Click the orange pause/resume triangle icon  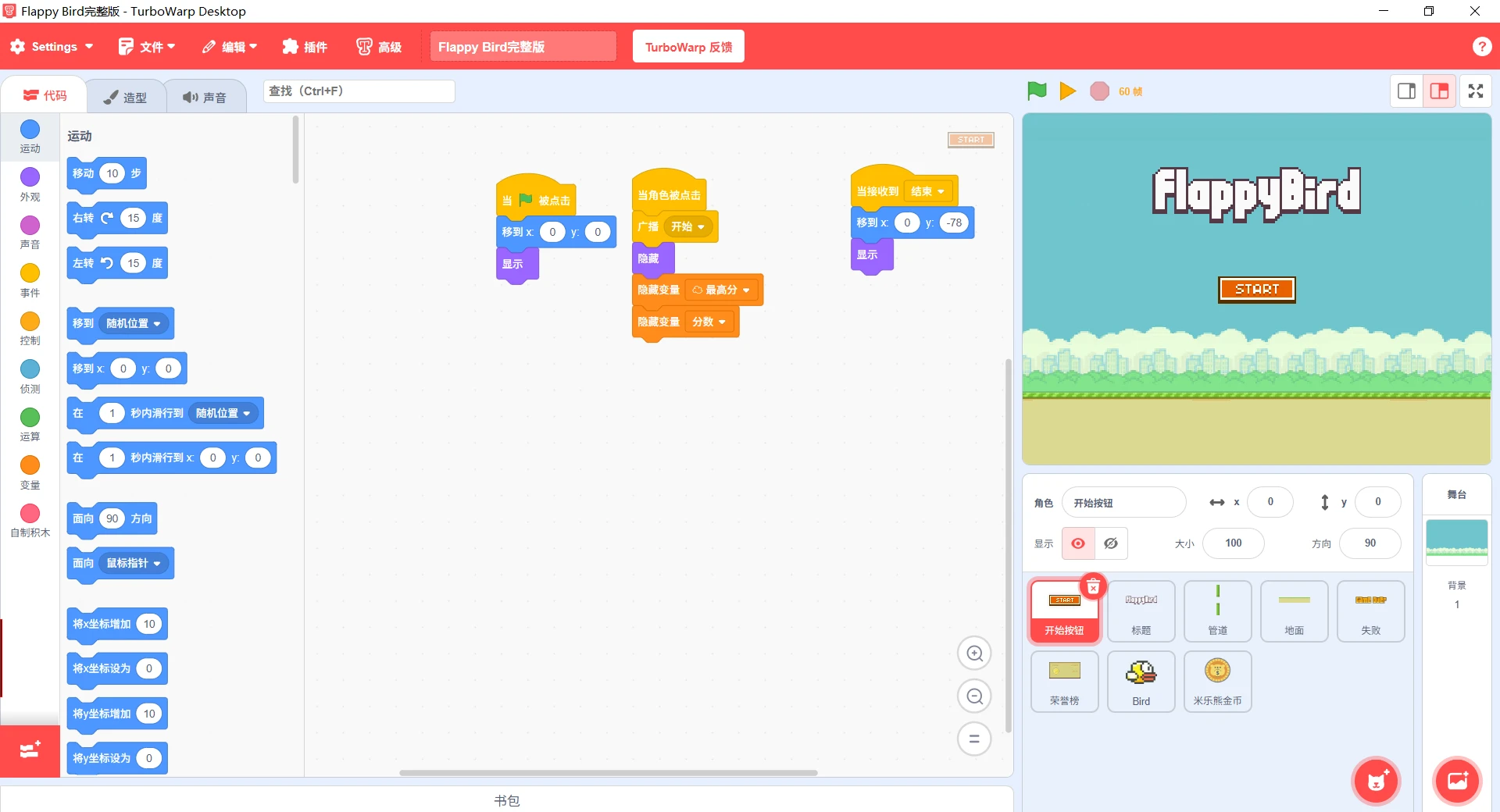pyautogui.click(x=1067, y=91)
